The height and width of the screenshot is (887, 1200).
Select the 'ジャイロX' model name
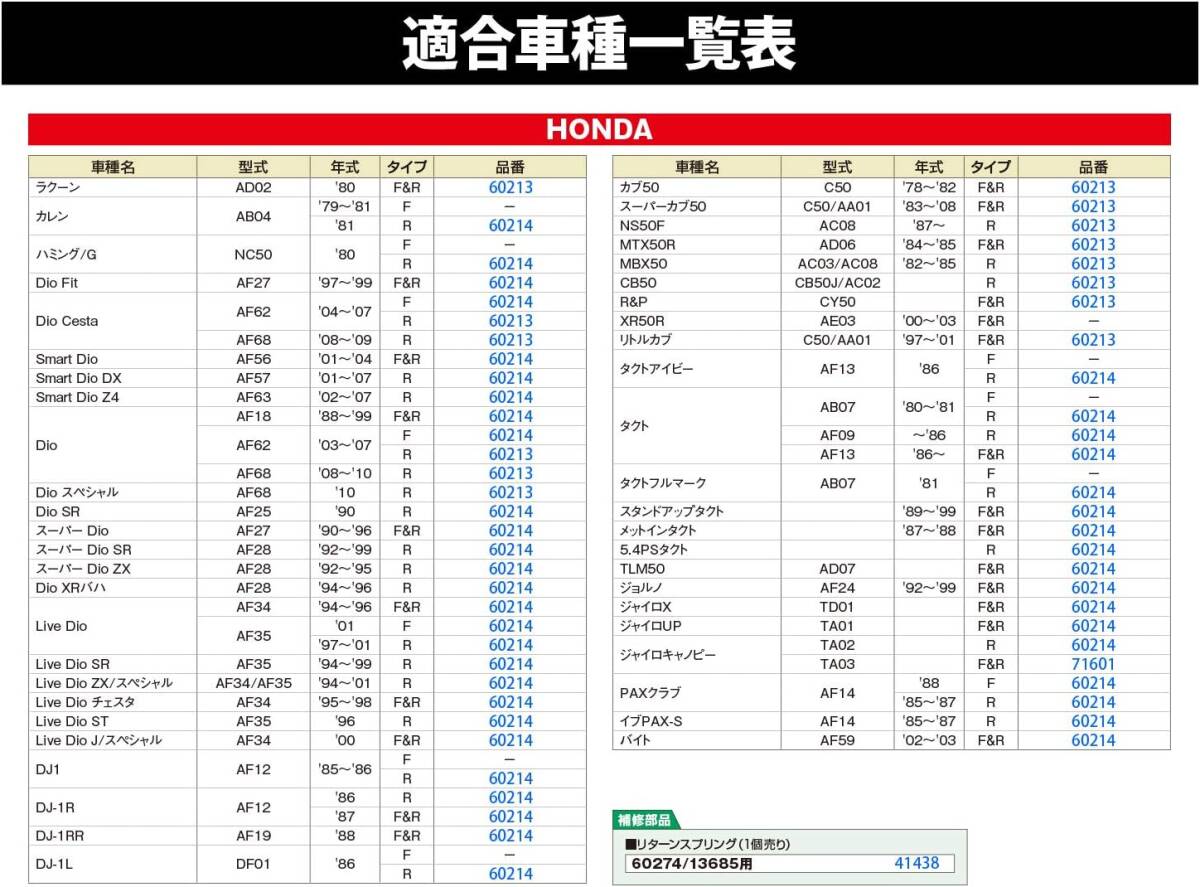(x=646, y=607)
